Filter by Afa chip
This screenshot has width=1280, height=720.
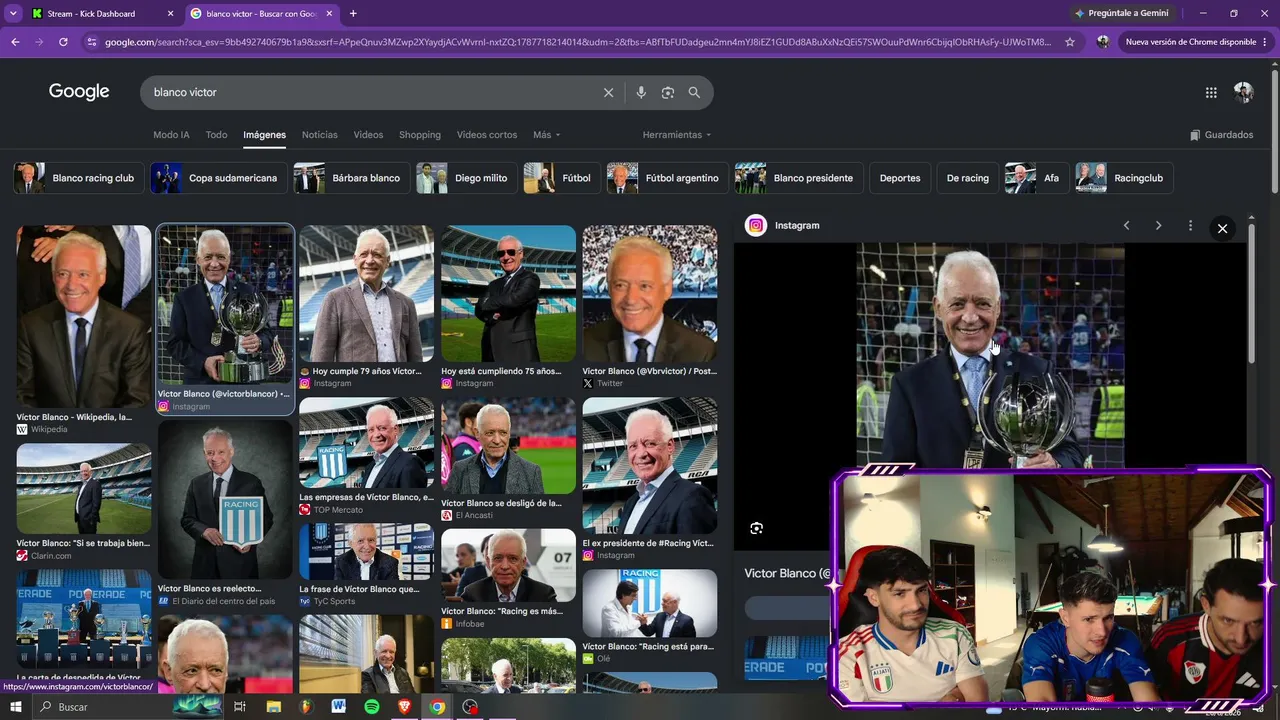1037,178
